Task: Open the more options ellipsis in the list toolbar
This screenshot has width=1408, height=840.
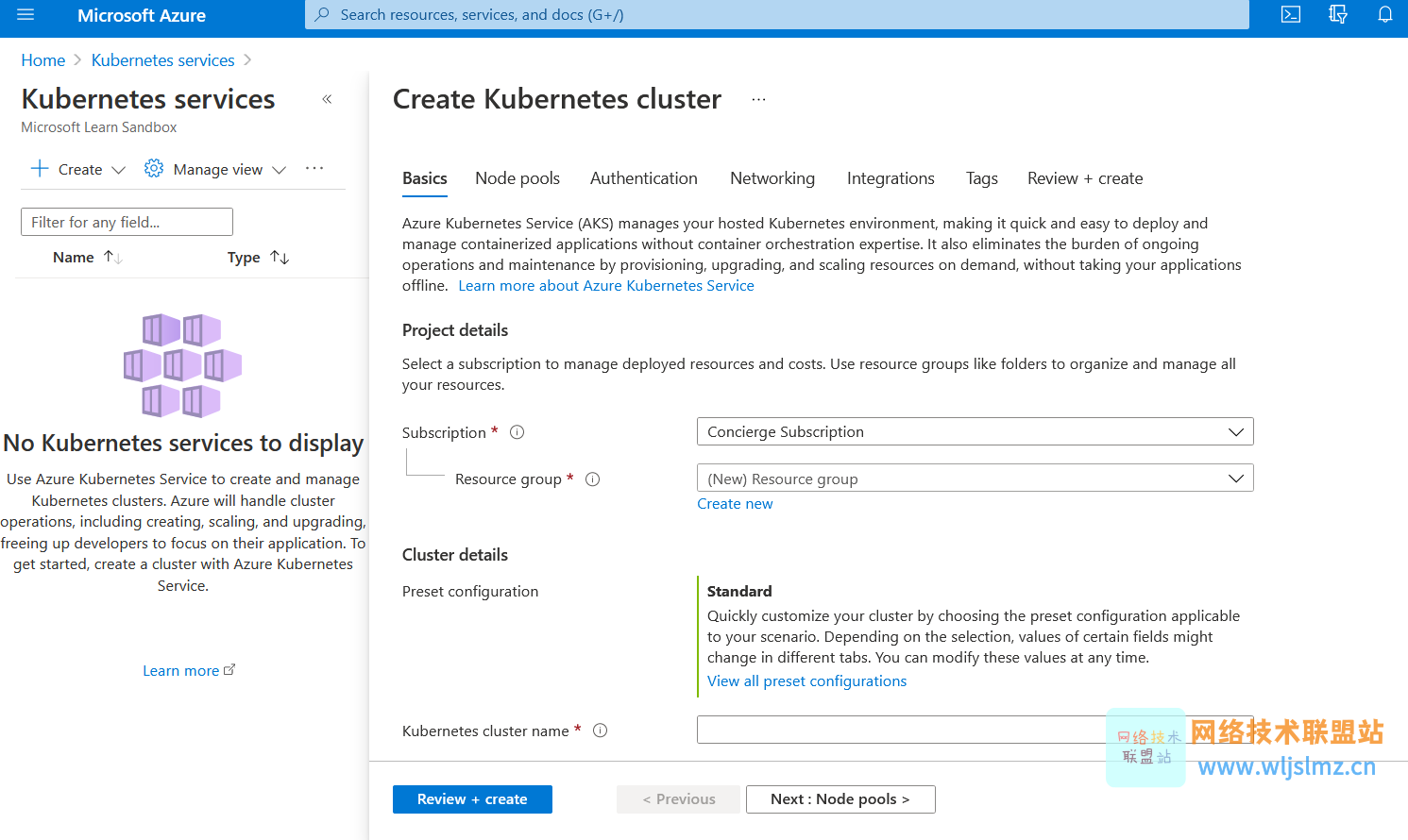Action: (x=314, y=169)
